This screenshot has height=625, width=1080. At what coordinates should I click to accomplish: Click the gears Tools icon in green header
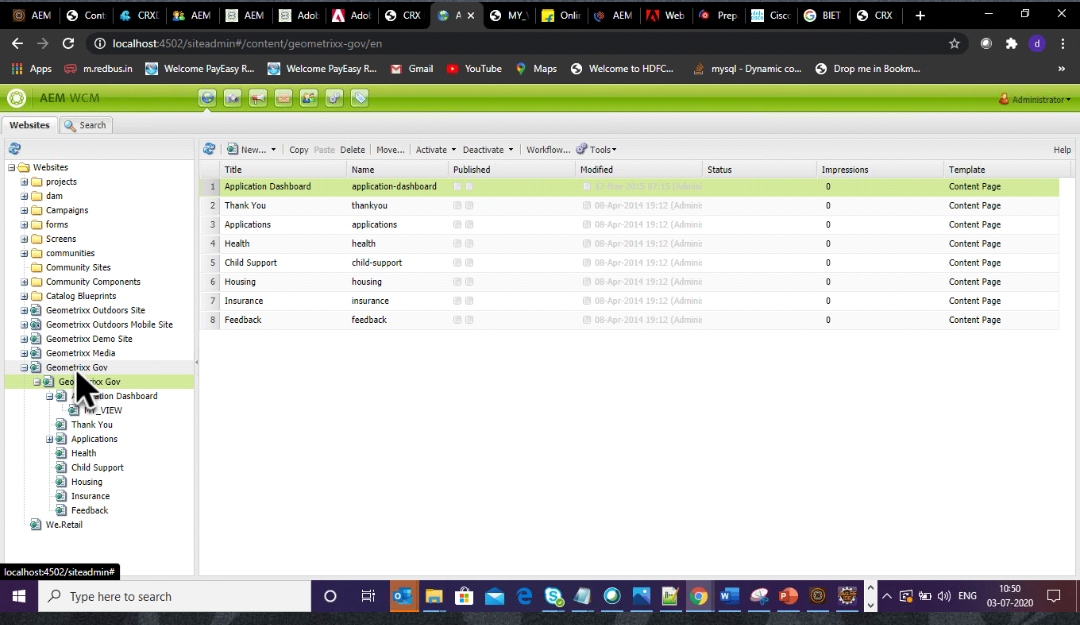point(334,98)
